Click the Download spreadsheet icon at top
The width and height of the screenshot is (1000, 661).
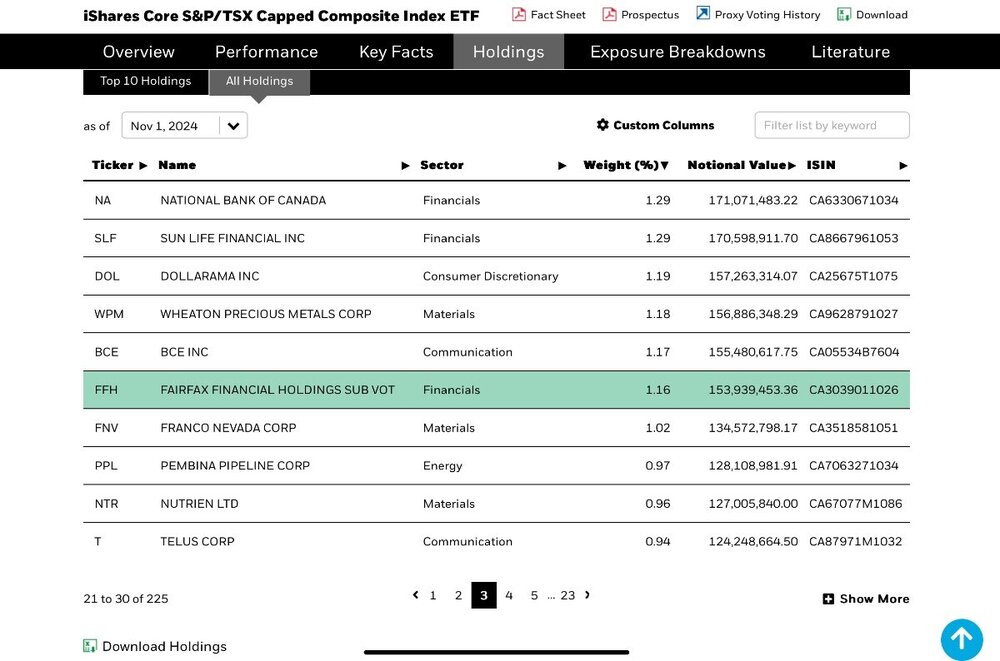click(844, 15)
